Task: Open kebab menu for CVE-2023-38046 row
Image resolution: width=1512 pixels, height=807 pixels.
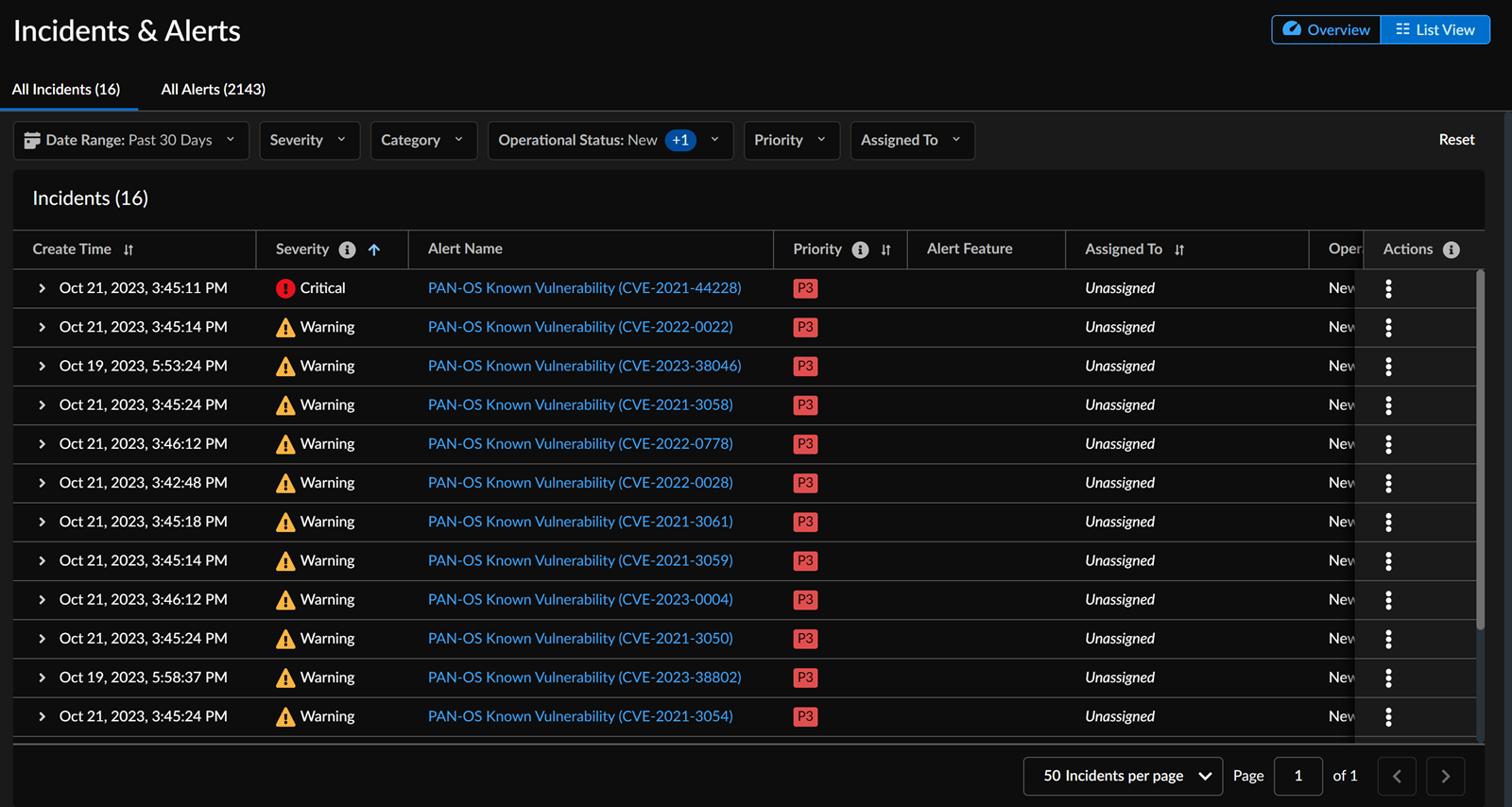Action: [1388, 367]
